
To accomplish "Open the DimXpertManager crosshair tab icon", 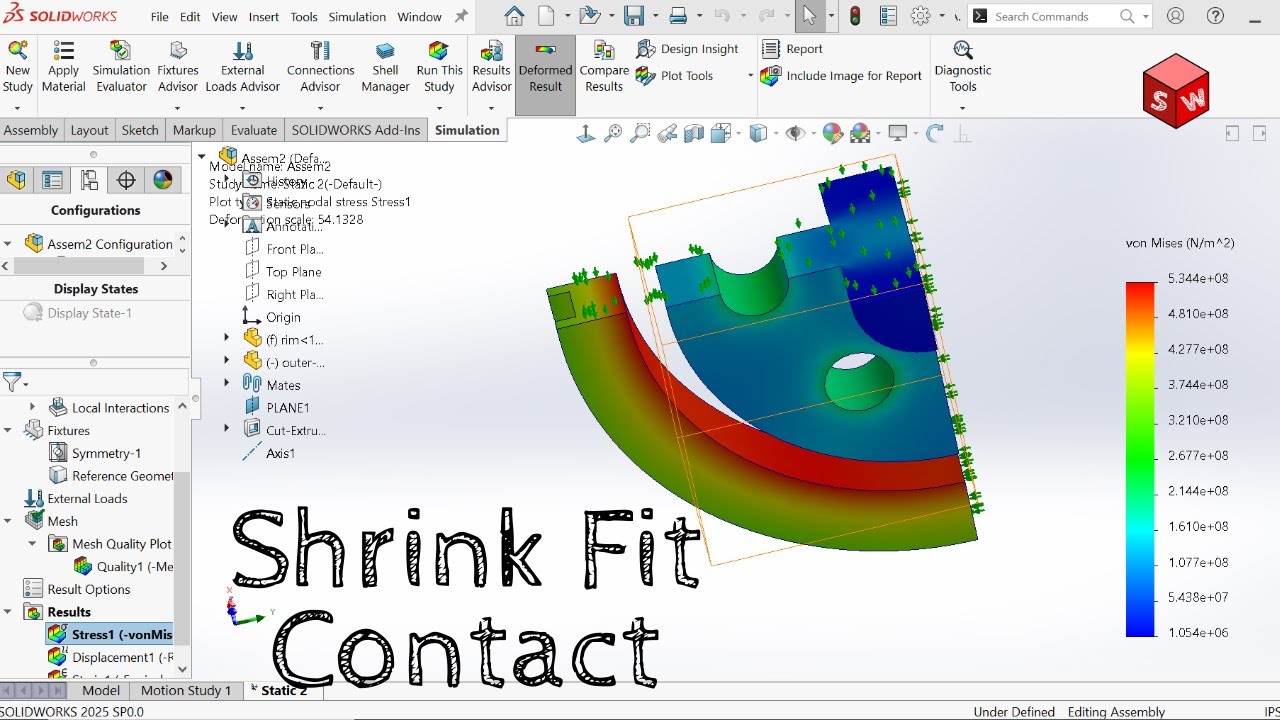I will (x=126, y=180).
